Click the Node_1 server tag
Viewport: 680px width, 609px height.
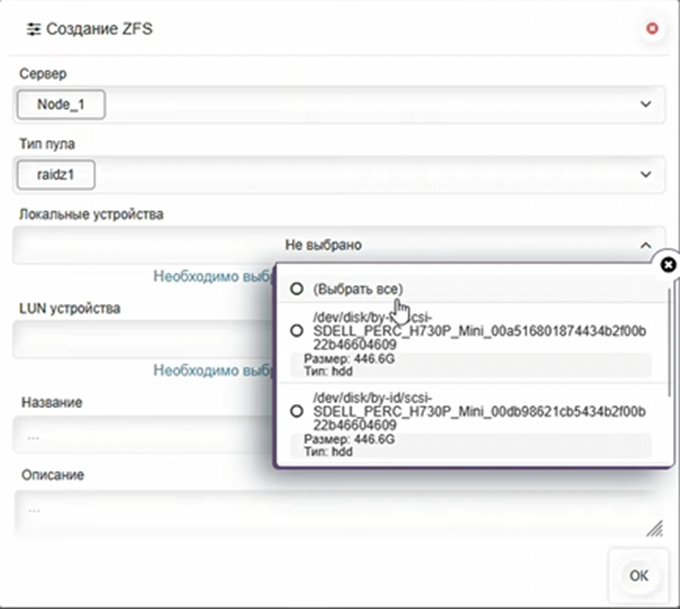(61, 104)
